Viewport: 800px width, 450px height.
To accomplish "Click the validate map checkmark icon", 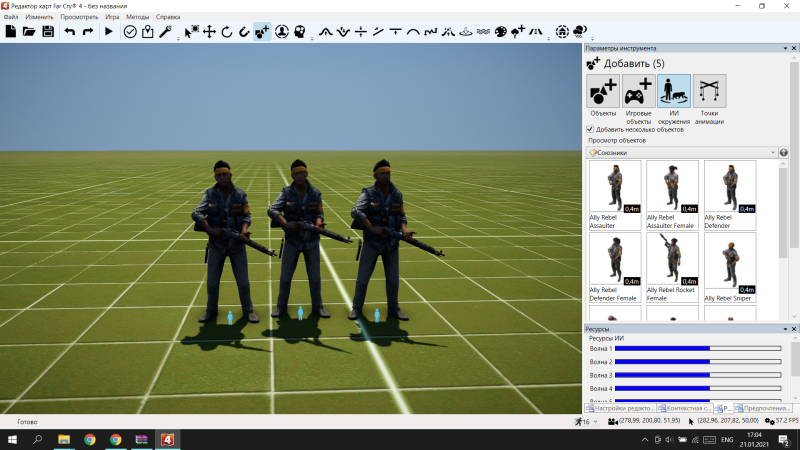I will pos(130,32).
